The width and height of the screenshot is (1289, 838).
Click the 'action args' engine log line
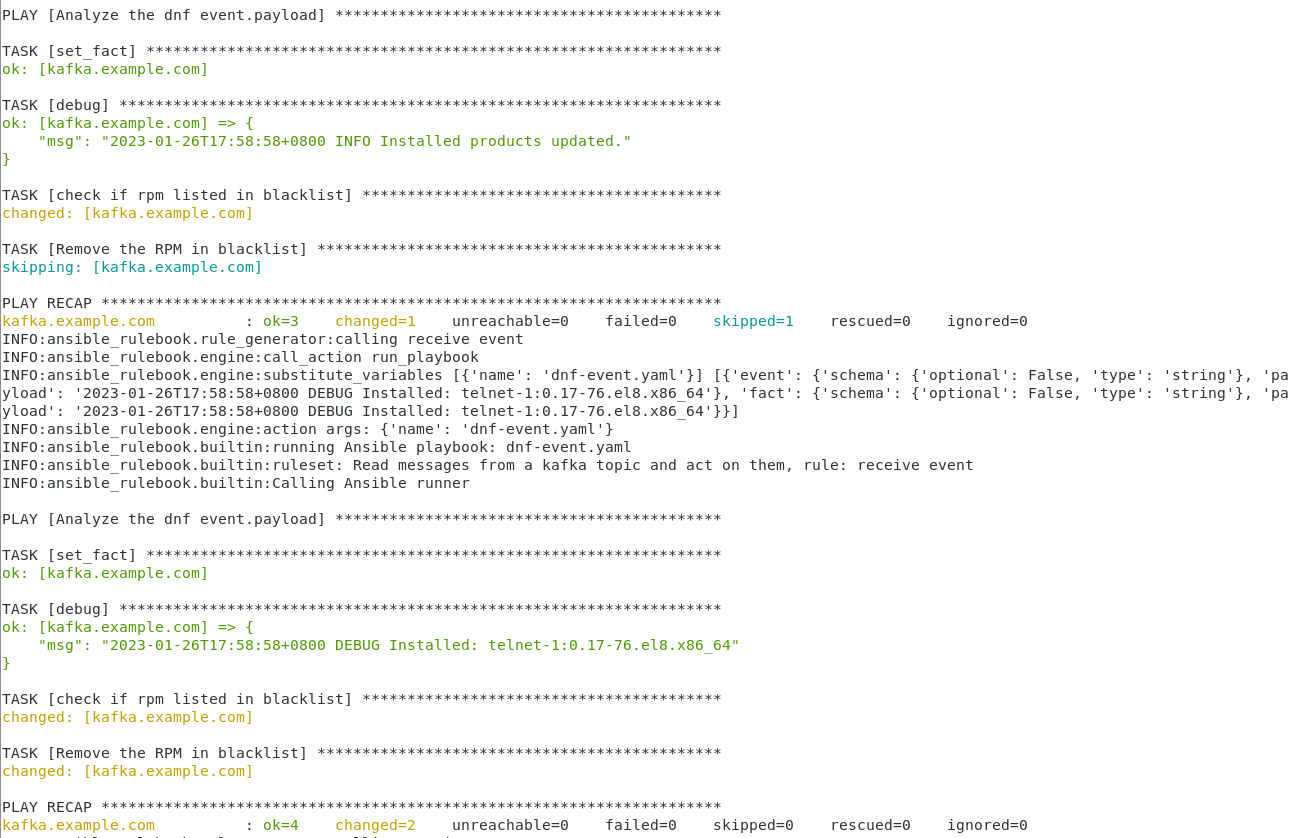[307, 429]
